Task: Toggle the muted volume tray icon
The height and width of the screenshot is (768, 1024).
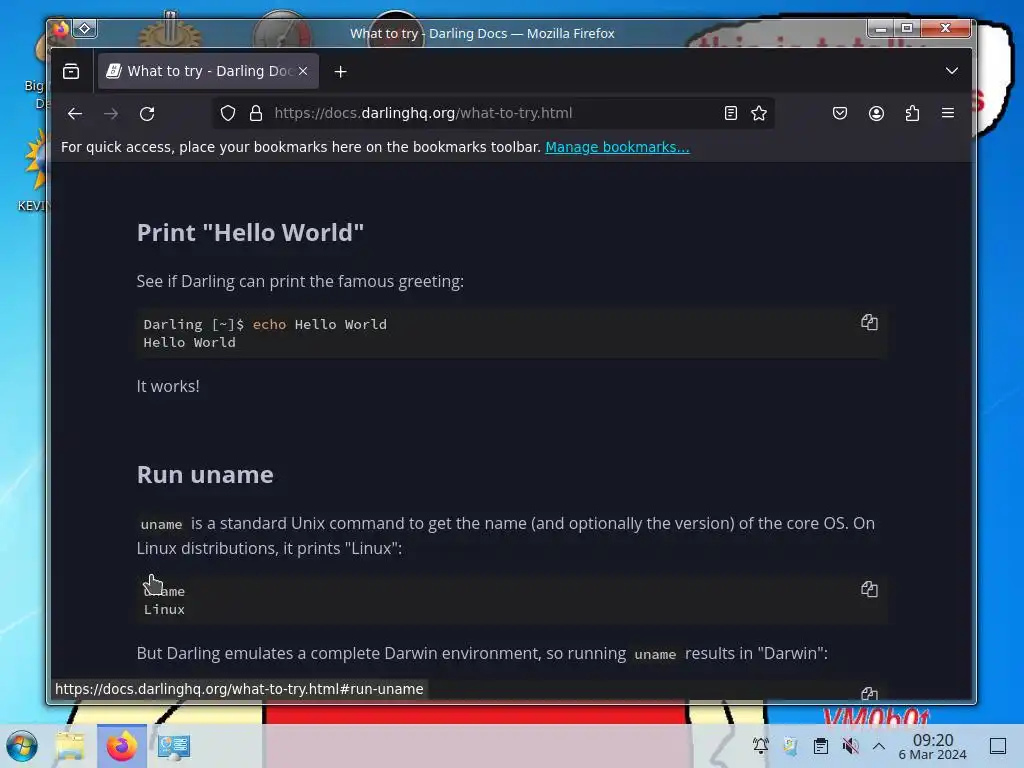Action: [x=850, y=746]
